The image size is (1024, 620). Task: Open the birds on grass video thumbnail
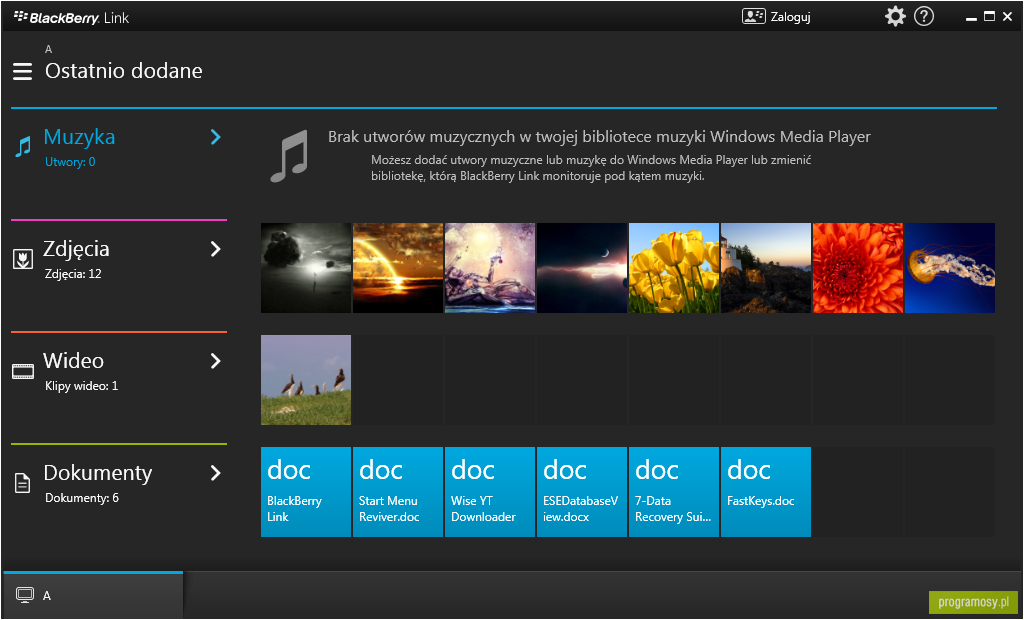click(306, 380)
